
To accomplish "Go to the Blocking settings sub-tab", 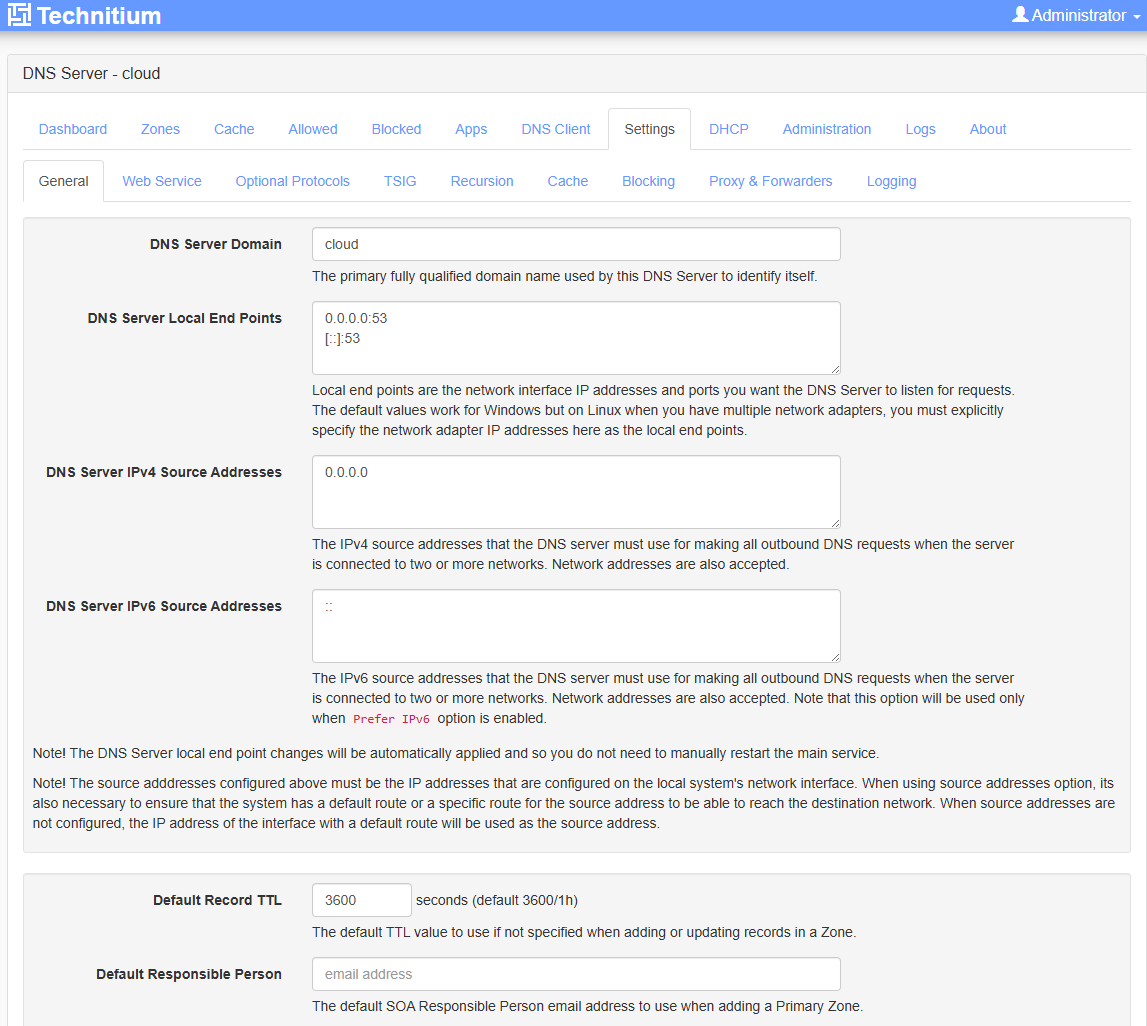I will pyautogui.click(x=648, y=181).
